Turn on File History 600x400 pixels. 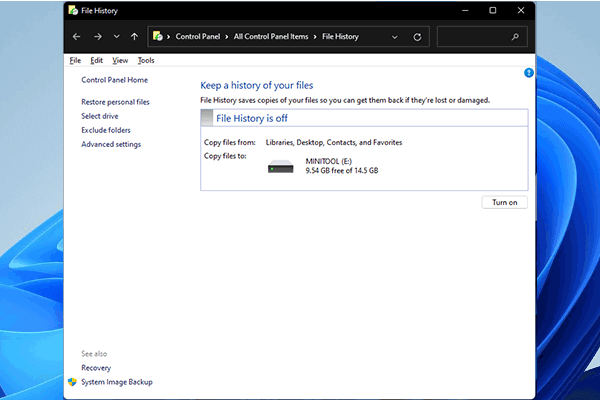point(504,202)
